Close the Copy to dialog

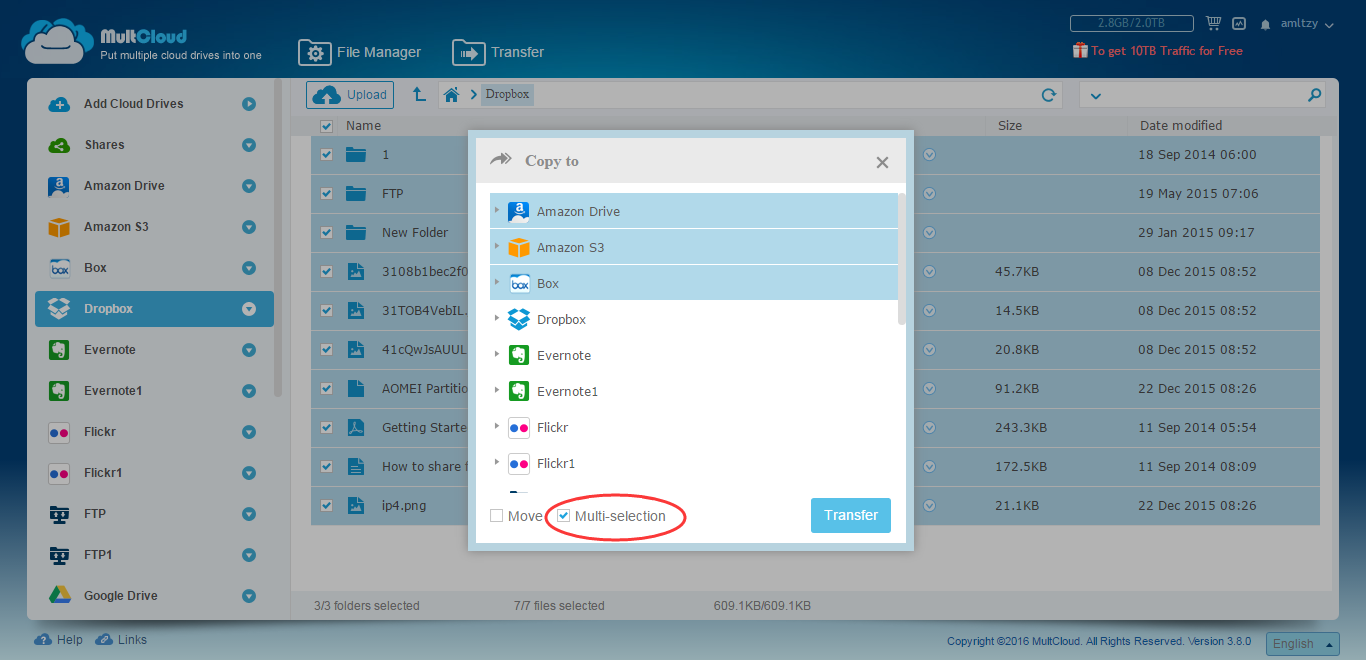pyautogui.click(x=882, y=162)
